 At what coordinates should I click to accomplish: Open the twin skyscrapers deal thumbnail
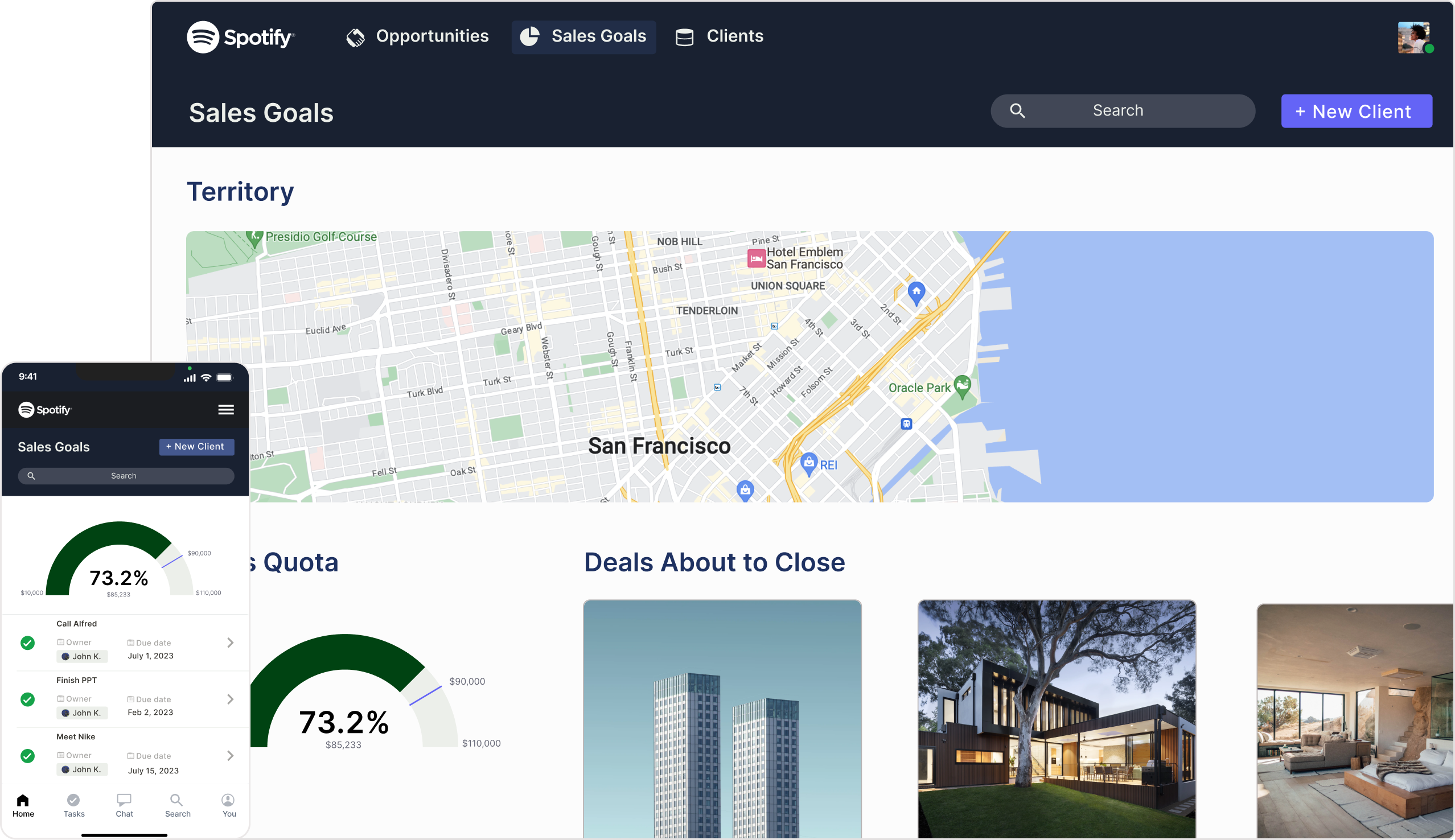(x=722, y=719)
